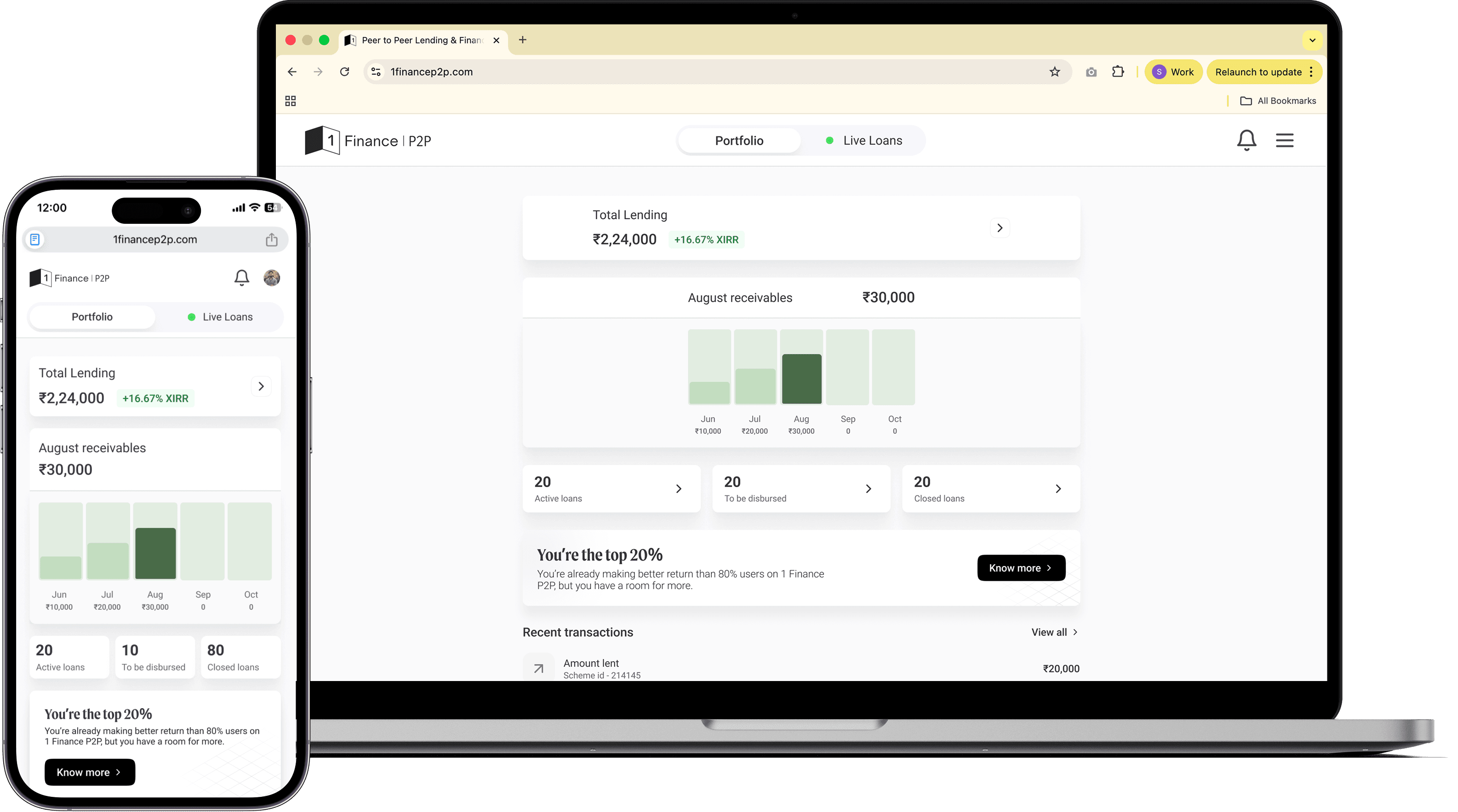Open the Extensions puzzle icon
The image size is (1458, 812).
tap(1118, 71)
